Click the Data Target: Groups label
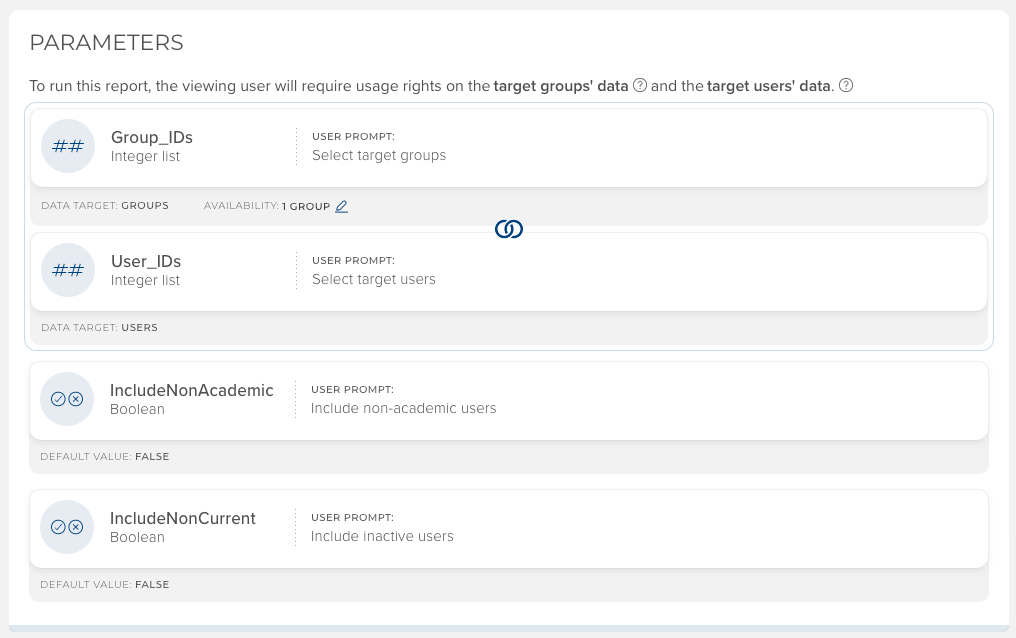Image resolution: width=1016 pixels, height=638 pixels. tap(105, 206)
